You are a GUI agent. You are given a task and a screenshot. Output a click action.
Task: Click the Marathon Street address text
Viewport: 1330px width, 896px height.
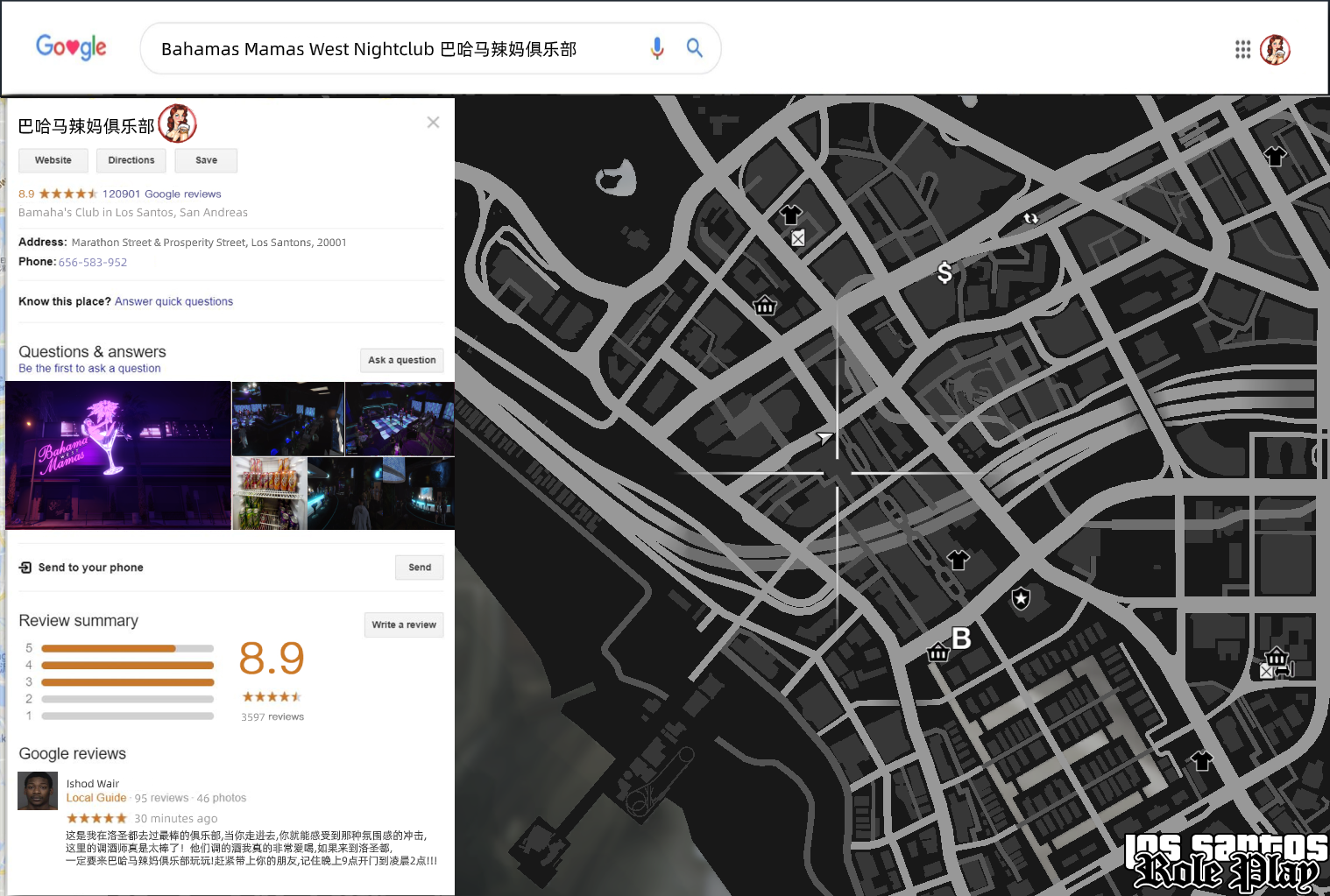pyautogui.click(x=209, y=243)
